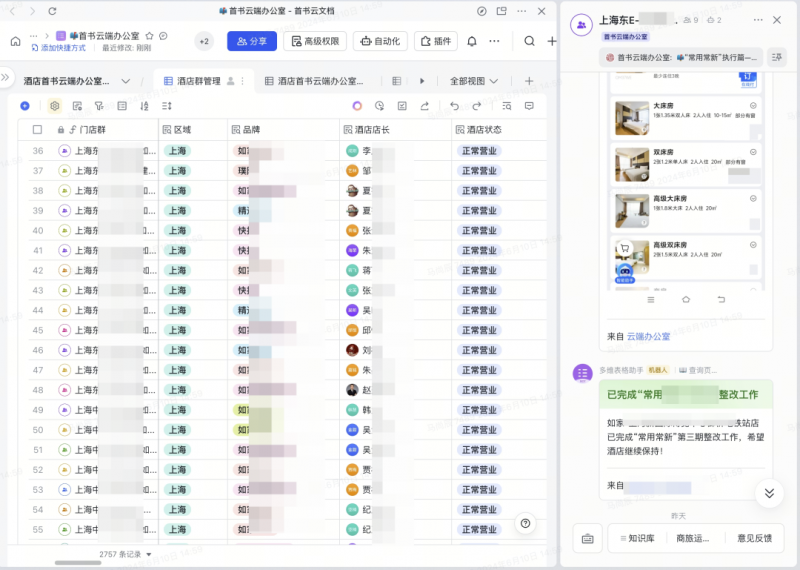Viewport: 800px width, 570px height.
Task: Redo the last change
Action: point(477,106)
